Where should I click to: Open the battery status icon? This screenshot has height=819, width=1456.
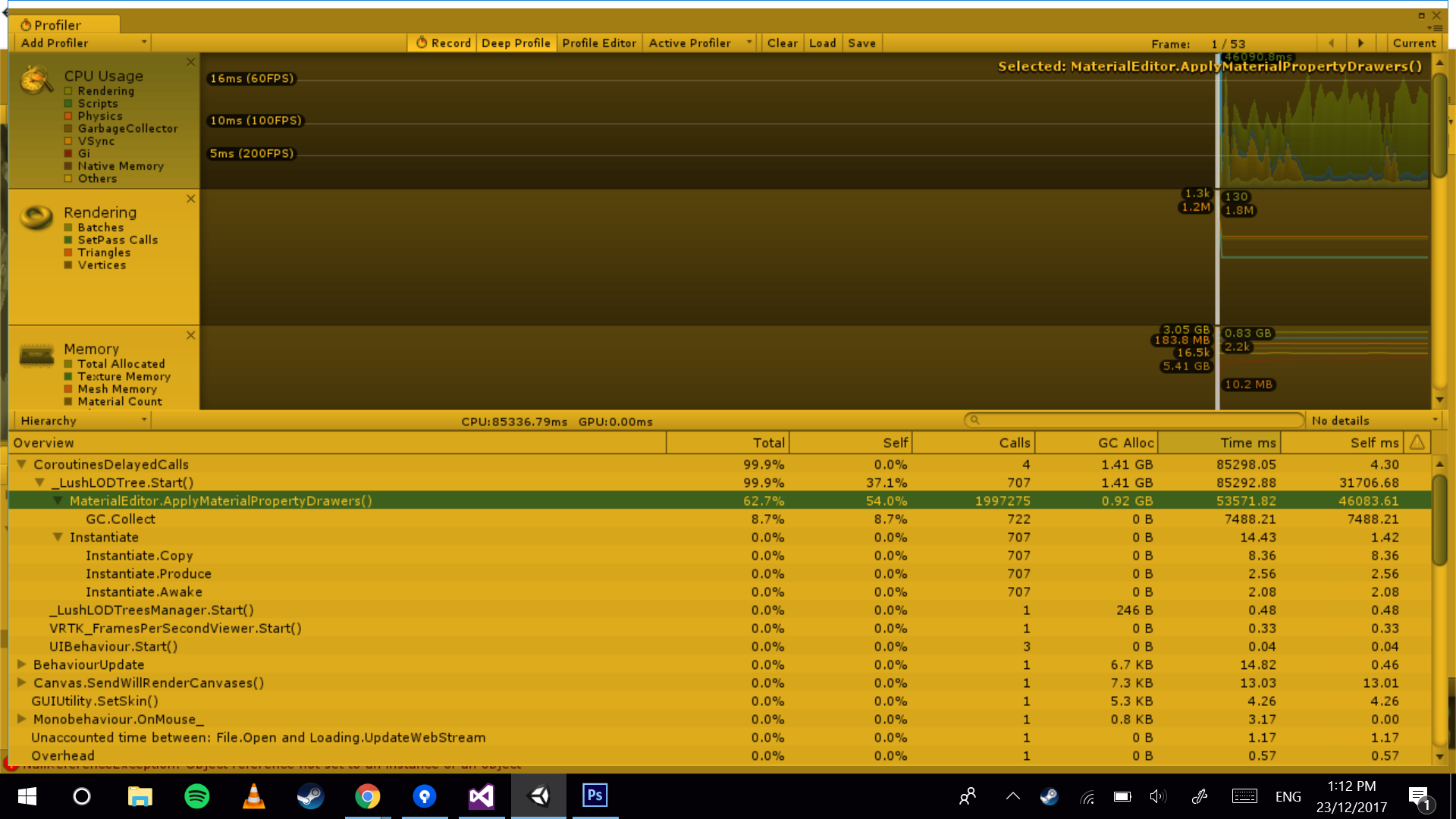coord(1122,796)
